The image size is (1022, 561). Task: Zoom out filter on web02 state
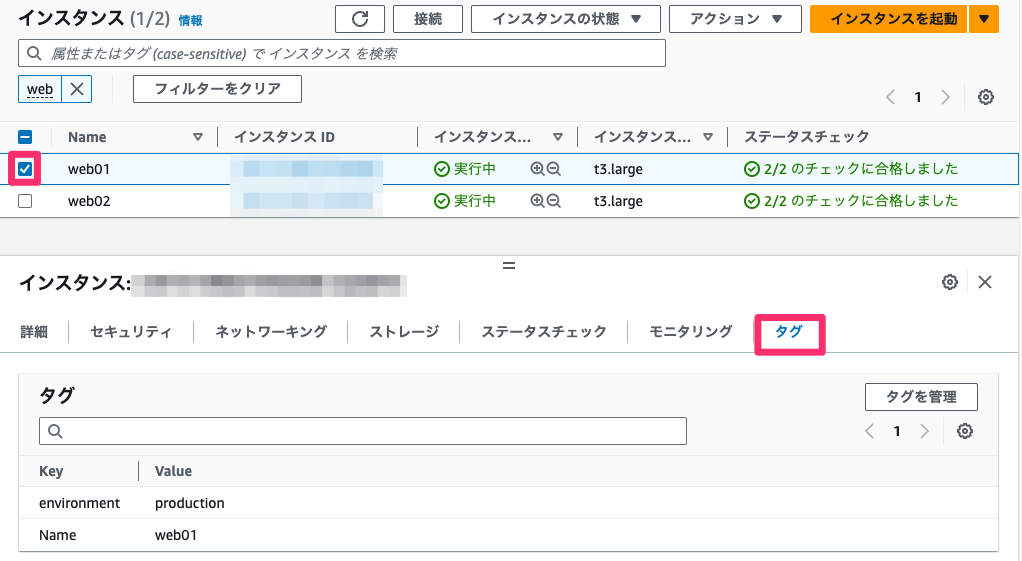pos(553,201)
